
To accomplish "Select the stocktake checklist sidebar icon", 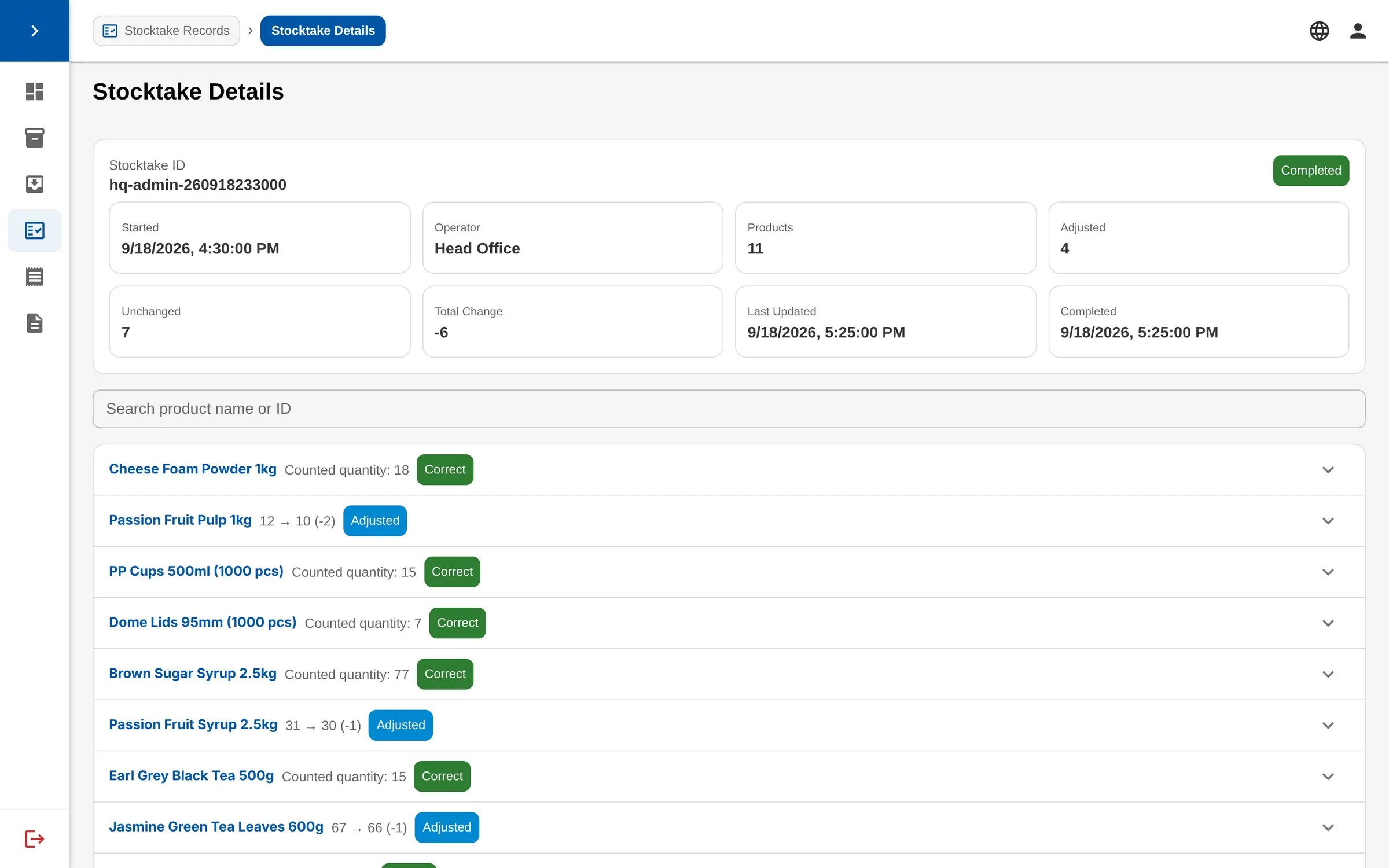I will point(35,230).
